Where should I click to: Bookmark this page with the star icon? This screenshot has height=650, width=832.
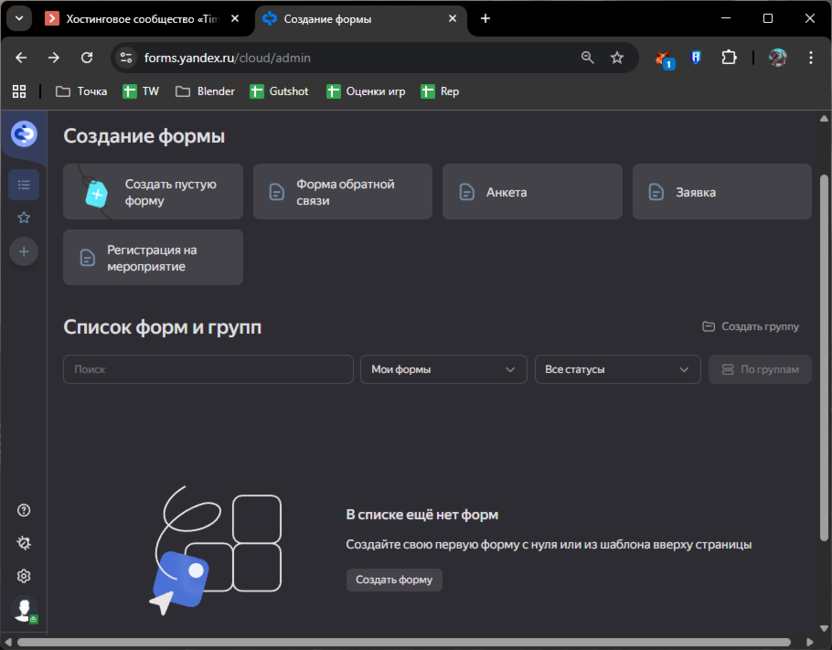[617, 58]
